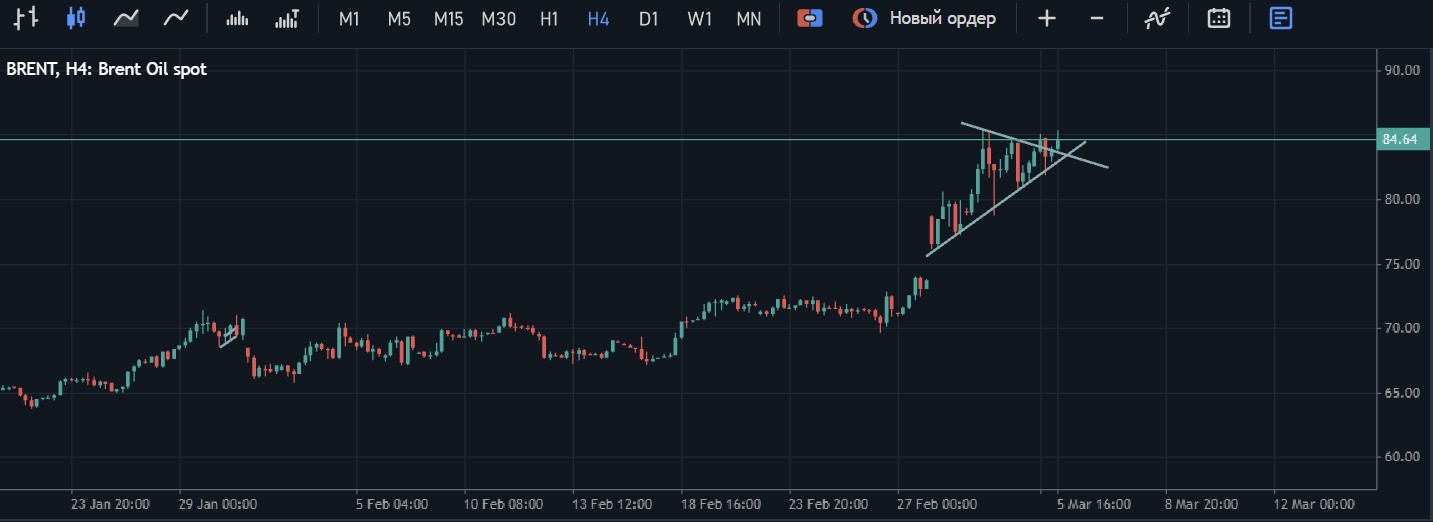Change timeframe to D1
1433x522 pixels.
coord(649,18)
